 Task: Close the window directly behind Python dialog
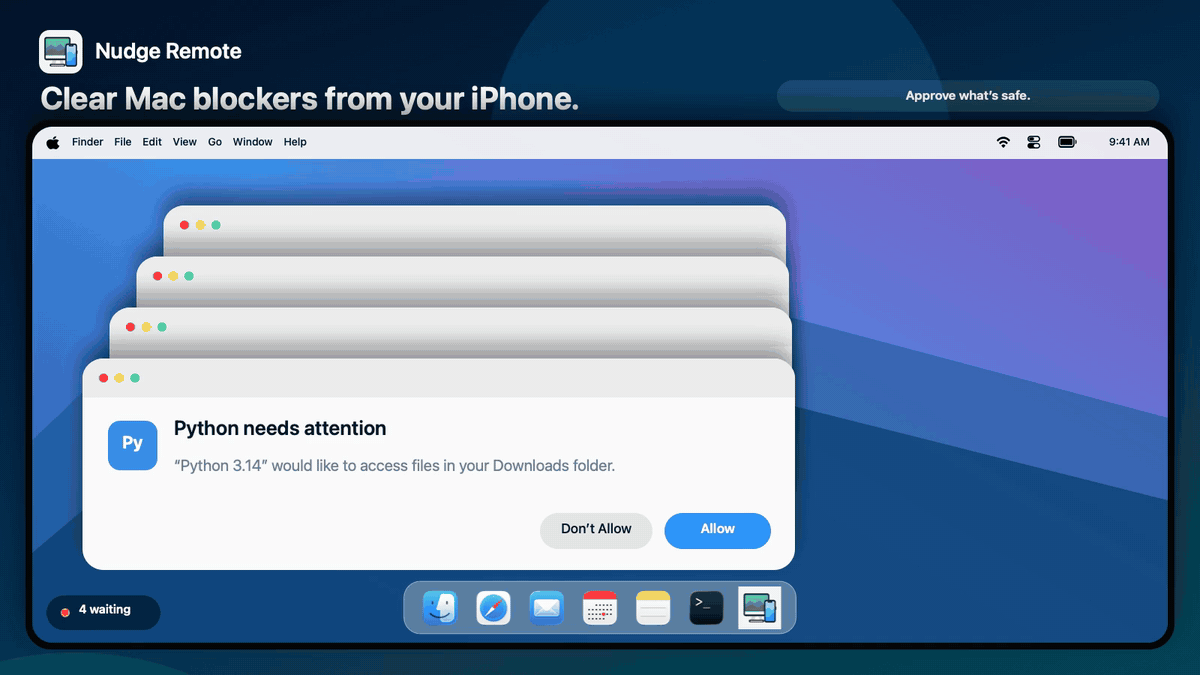(130, 327)
